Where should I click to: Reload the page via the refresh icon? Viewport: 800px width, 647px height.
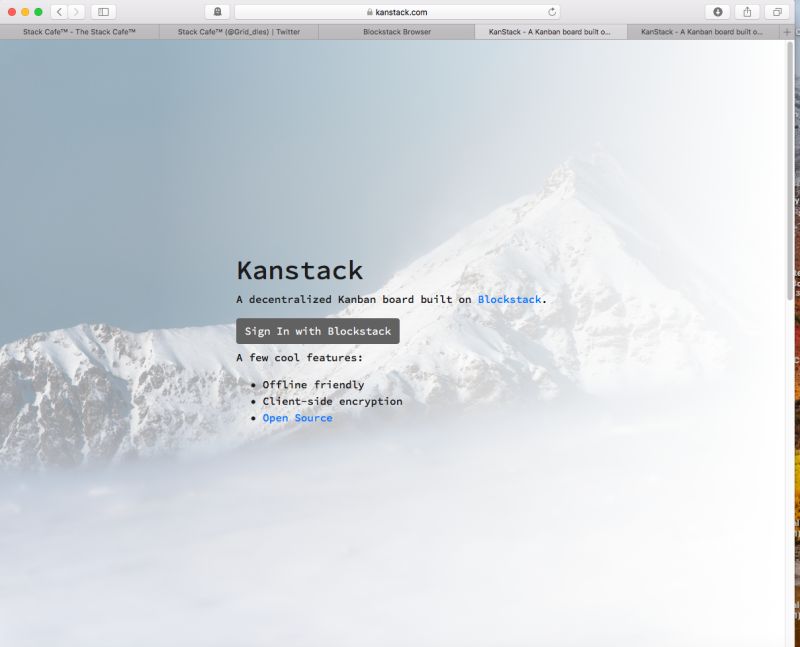(x=553, y=13)
